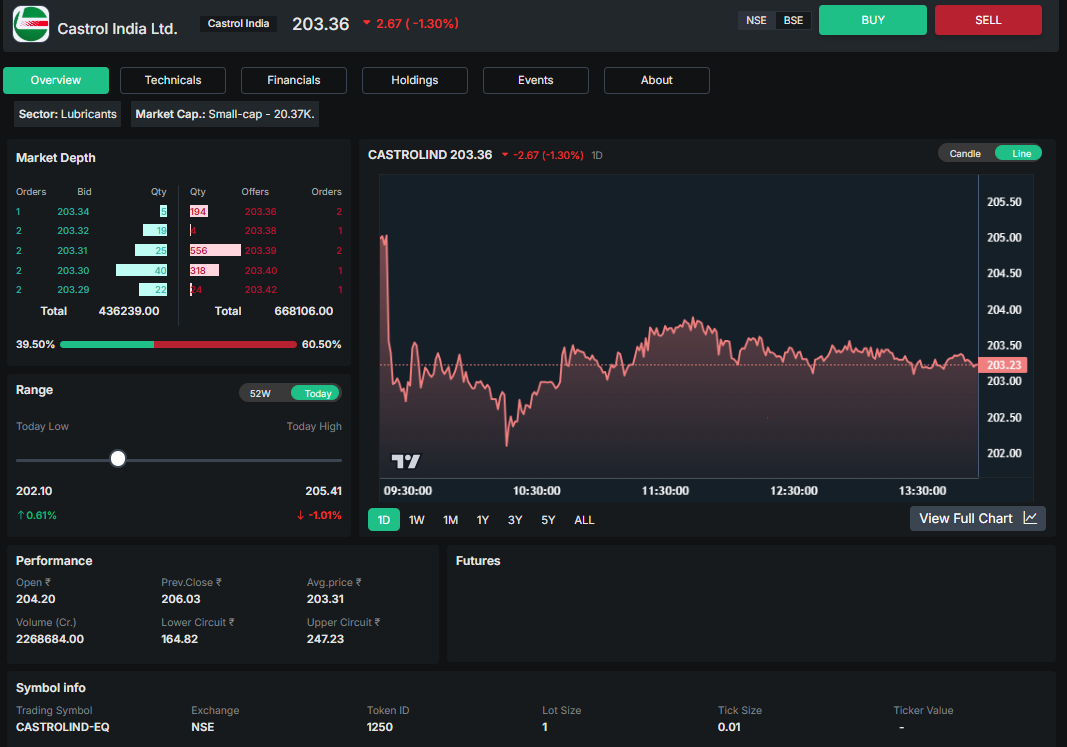1067x747 pixels.
Task: Switch chart to Candle mode
Action: (x=963, y=153)
